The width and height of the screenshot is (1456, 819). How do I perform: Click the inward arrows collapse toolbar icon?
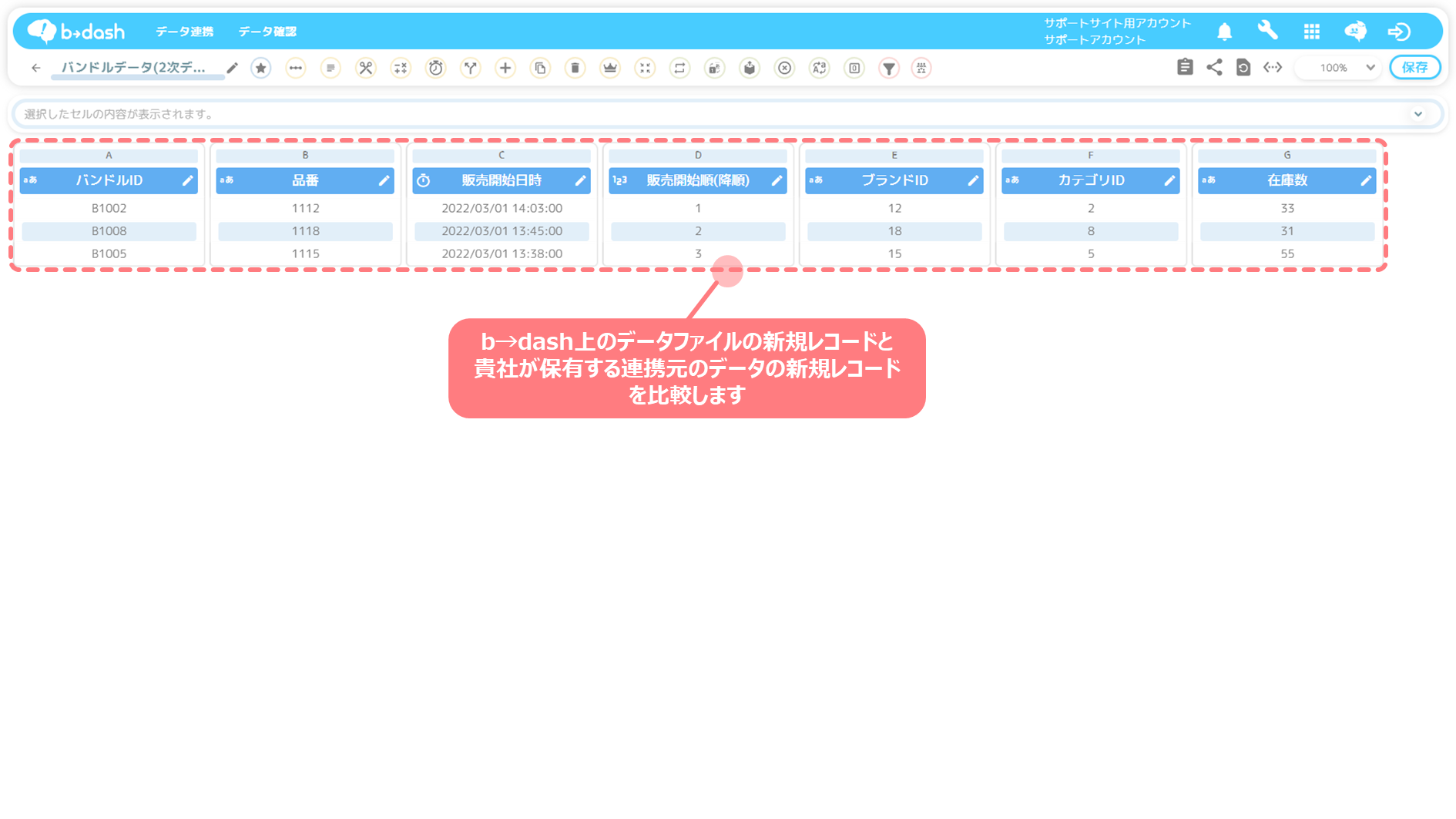tap(645, 68)
